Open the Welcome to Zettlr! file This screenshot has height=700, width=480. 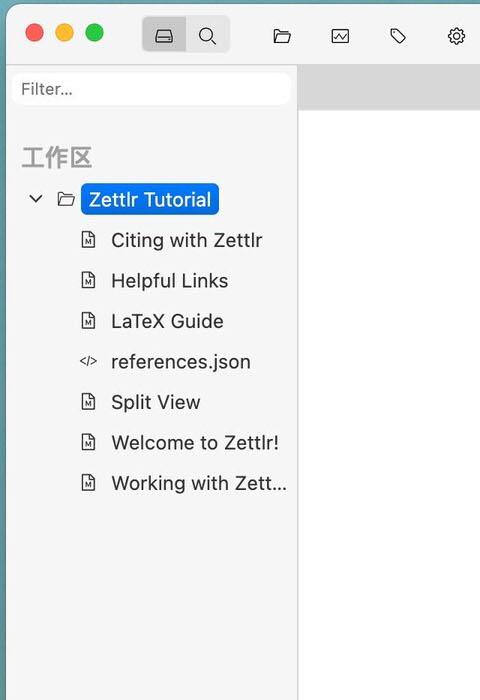tap(195, 443)
